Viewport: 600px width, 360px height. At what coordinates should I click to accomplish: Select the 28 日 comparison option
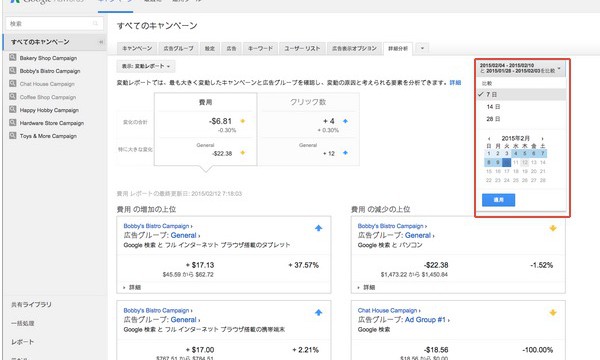pyautogui.click(x=521, y=119)
